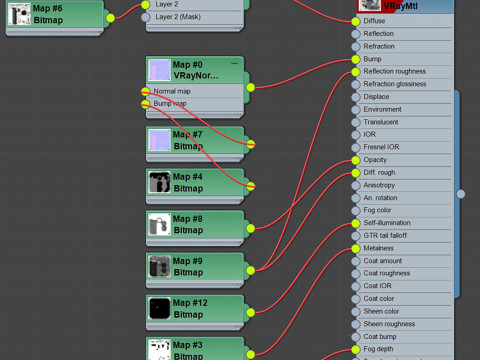Select the Map #9 Bitmap thumbnail
The width and height of the screenshot is (480, 360).
(159, 266)
